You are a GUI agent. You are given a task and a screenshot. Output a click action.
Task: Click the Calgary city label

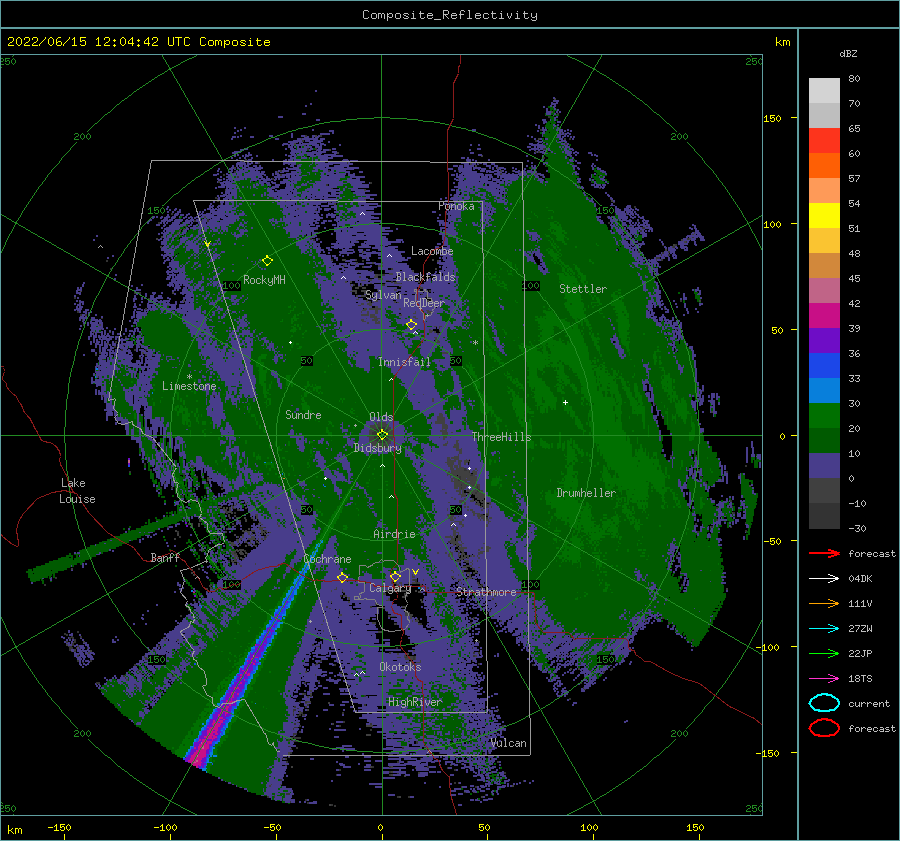(x=390, y=588)
